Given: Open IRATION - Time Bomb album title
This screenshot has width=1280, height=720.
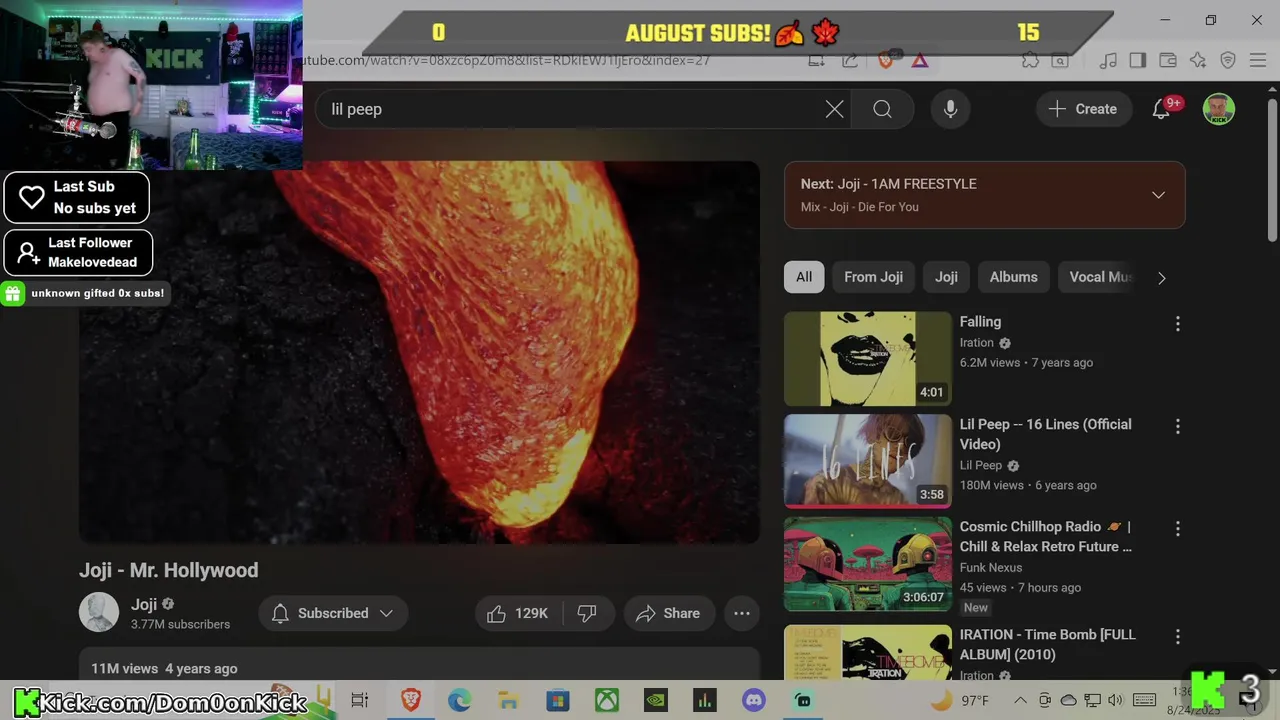Looking at the screenshot, I should pos(1048,644).
